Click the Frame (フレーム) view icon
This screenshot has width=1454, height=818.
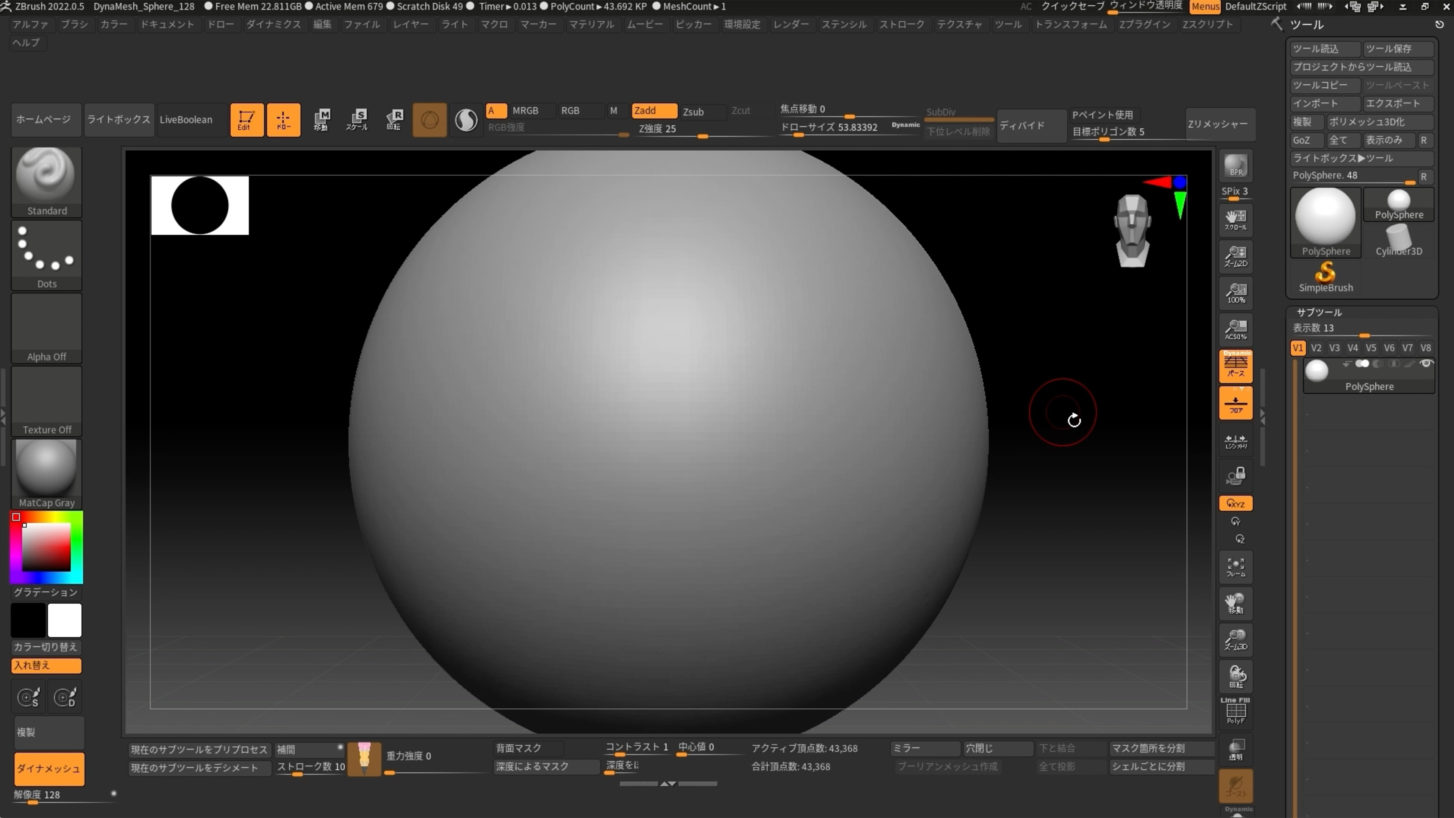[x=1236, y=568]
